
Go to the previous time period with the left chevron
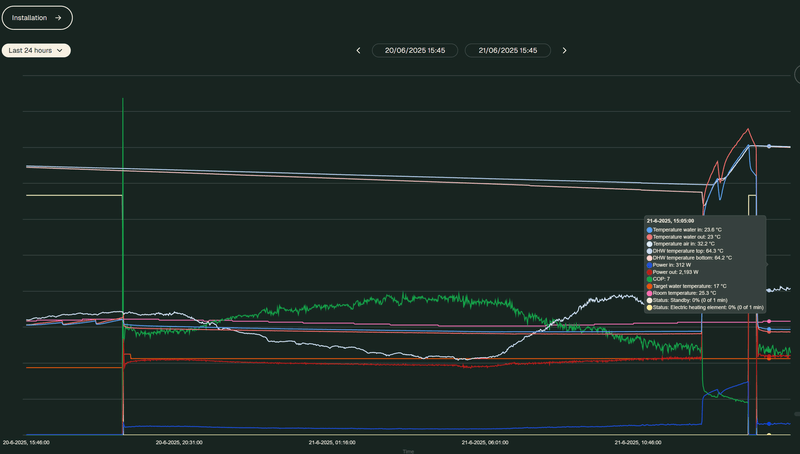click(x=358, y=51)
